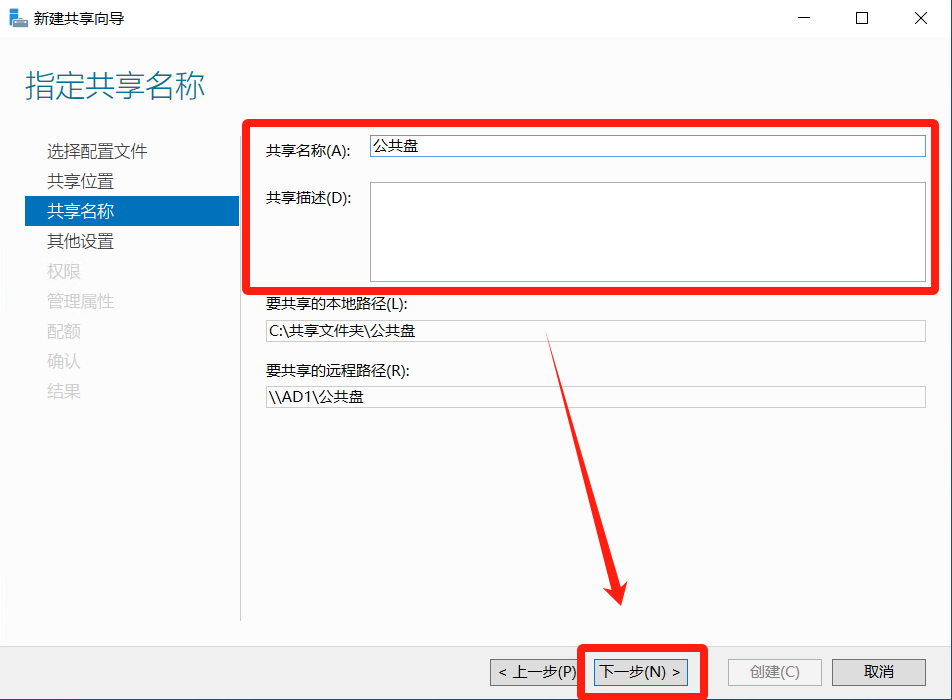Choose the 确认 step in sidebar
The image size is (952, 700).
pyautogui.click(x=63, y=362)
